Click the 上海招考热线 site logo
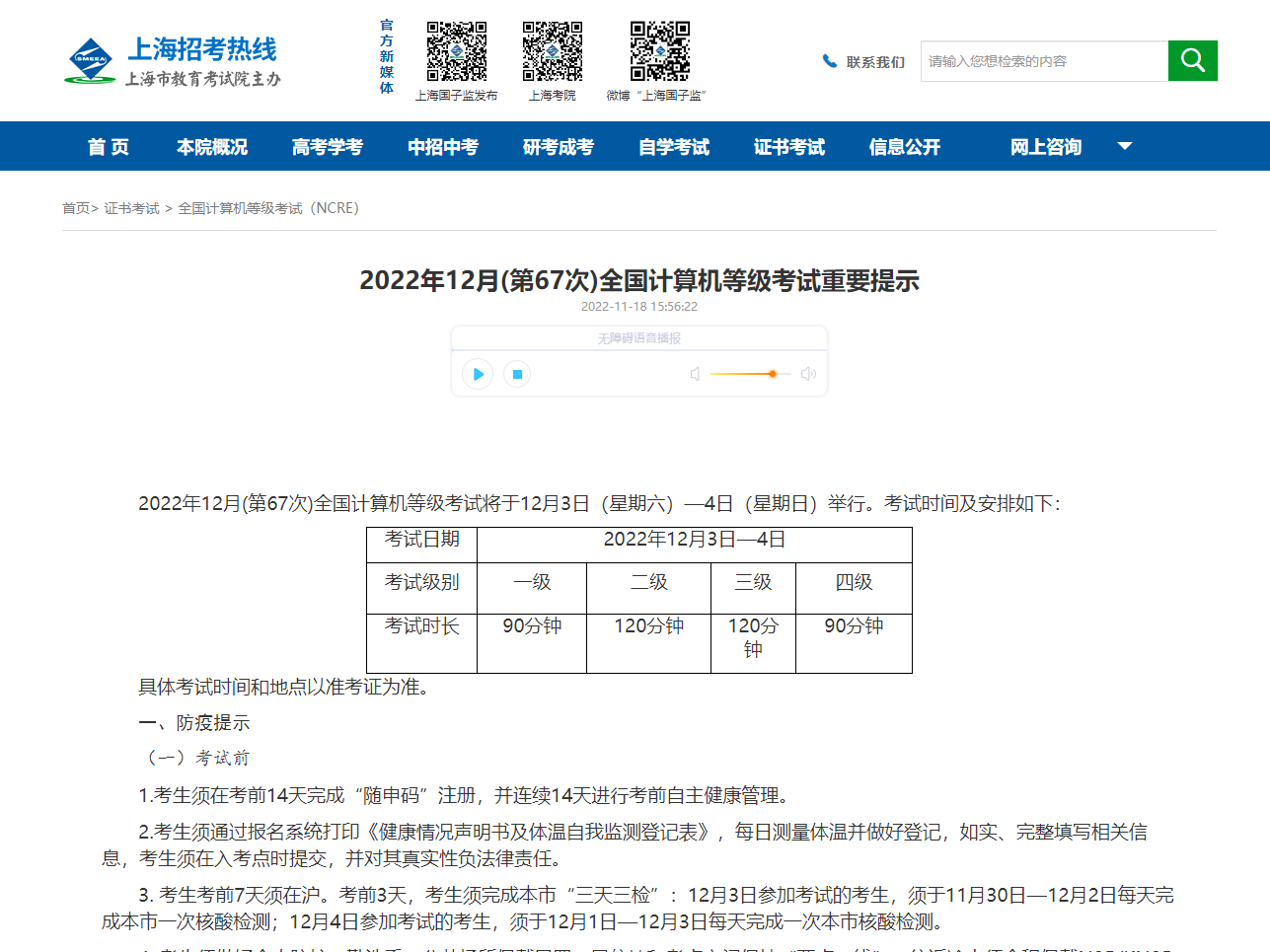The width and height of the screenshot is (1270, 952). 174,61
